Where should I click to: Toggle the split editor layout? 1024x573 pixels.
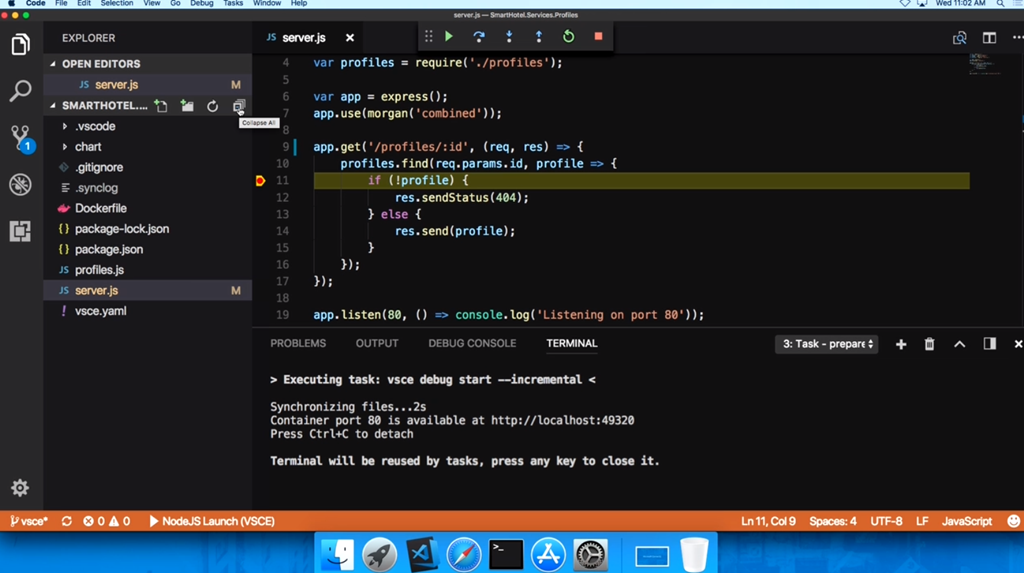click(x=989, y=38)
